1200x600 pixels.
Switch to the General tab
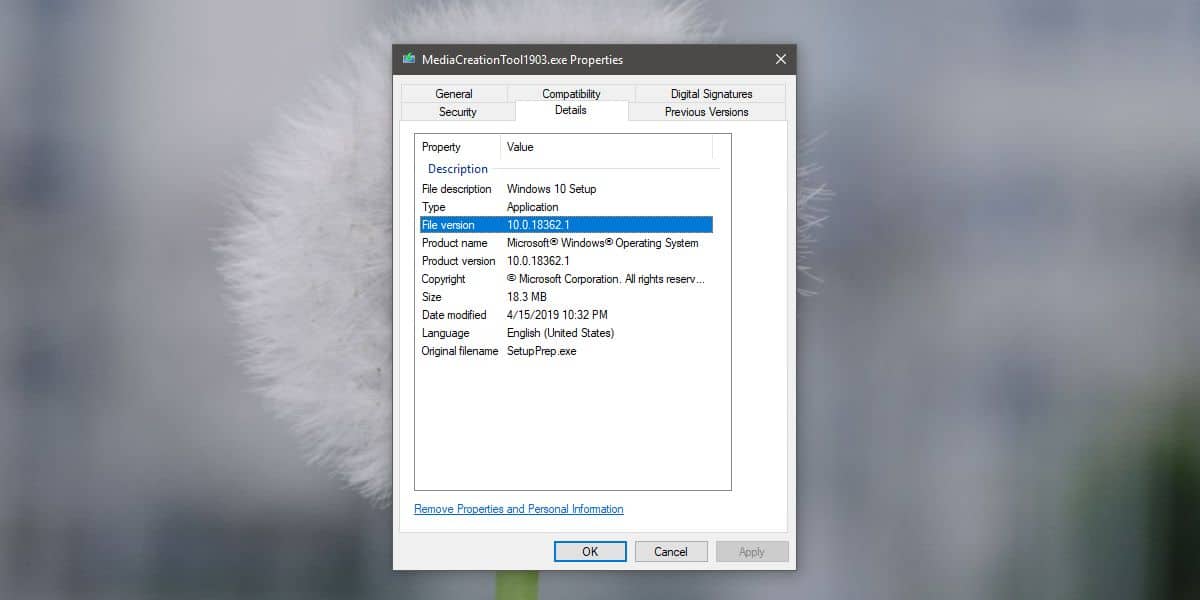[x=454, y=94]
